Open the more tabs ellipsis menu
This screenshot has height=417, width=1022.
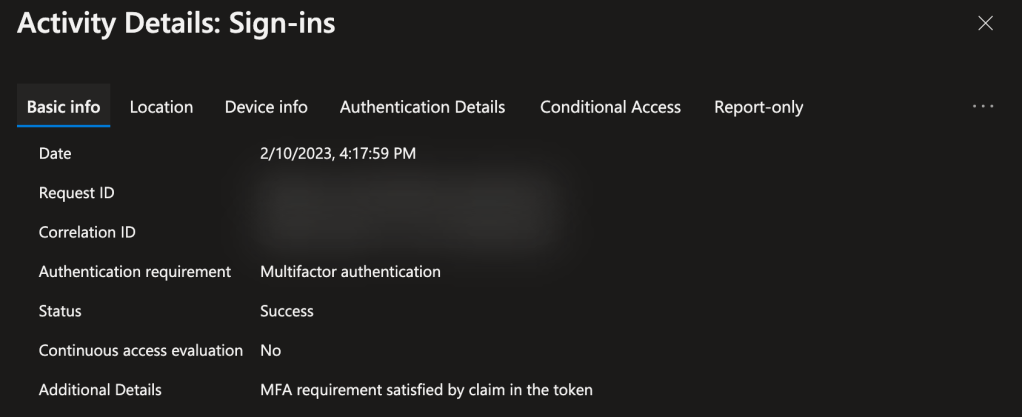[x=982, y=107]
